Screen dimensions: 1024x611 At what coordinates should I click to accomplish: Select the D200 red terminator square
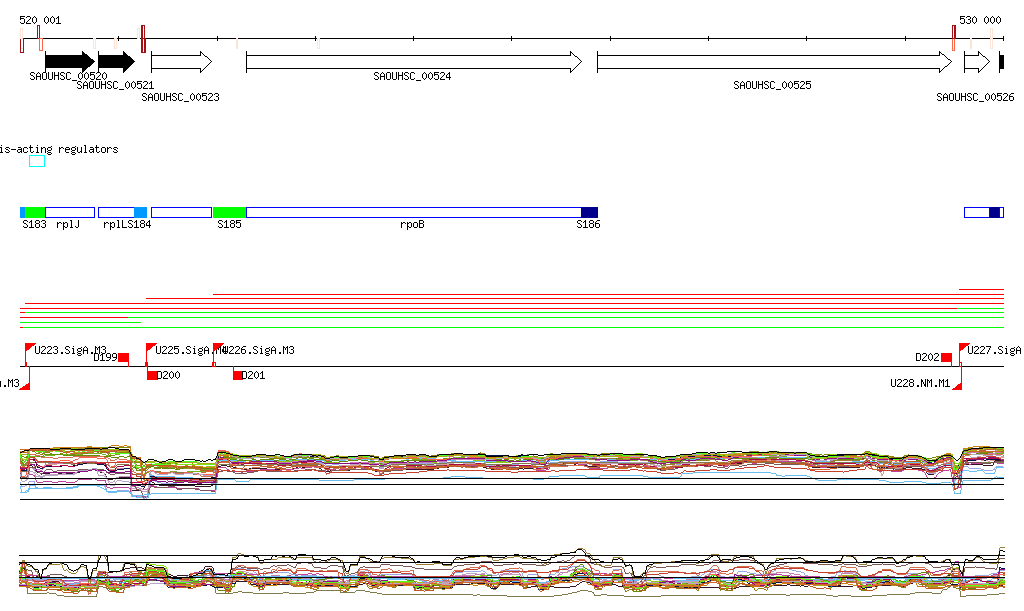pos(152,375)
